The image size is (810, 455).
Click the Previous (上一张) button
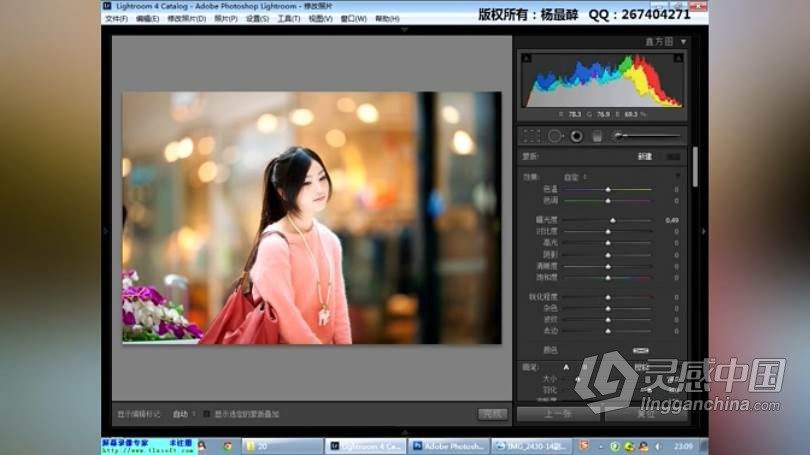coord(558,415)
